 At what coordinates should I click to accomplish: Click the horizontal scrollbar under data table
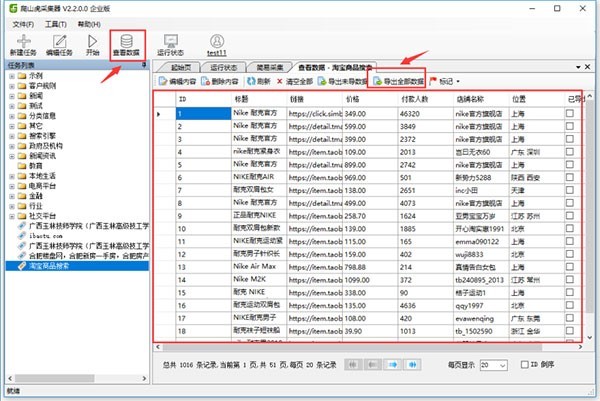352,347
